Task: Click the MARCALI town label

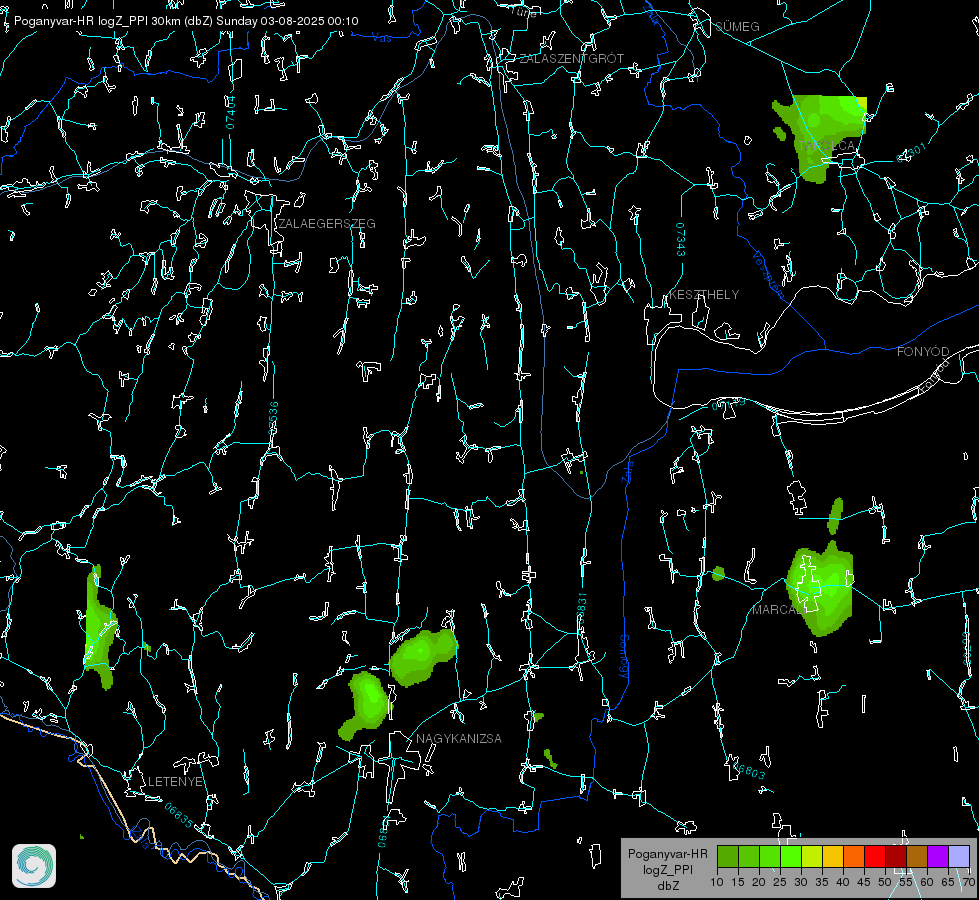Action: click(x=777, y=610)
